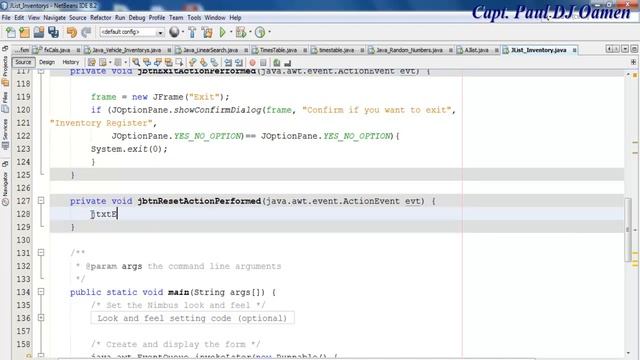Click the Uncomment lines icon
Viewport: 640px width, 360px height.
coord(288,62)
